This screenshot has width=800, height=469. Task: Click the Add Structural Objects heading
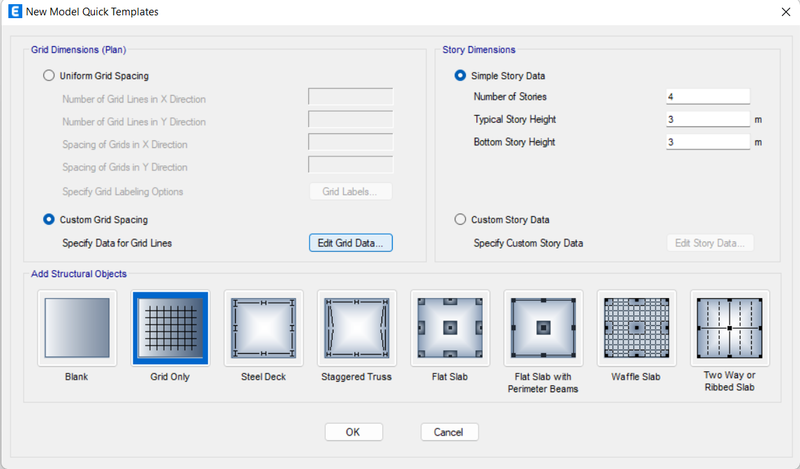pyautogui.click(x=79, y=274)
